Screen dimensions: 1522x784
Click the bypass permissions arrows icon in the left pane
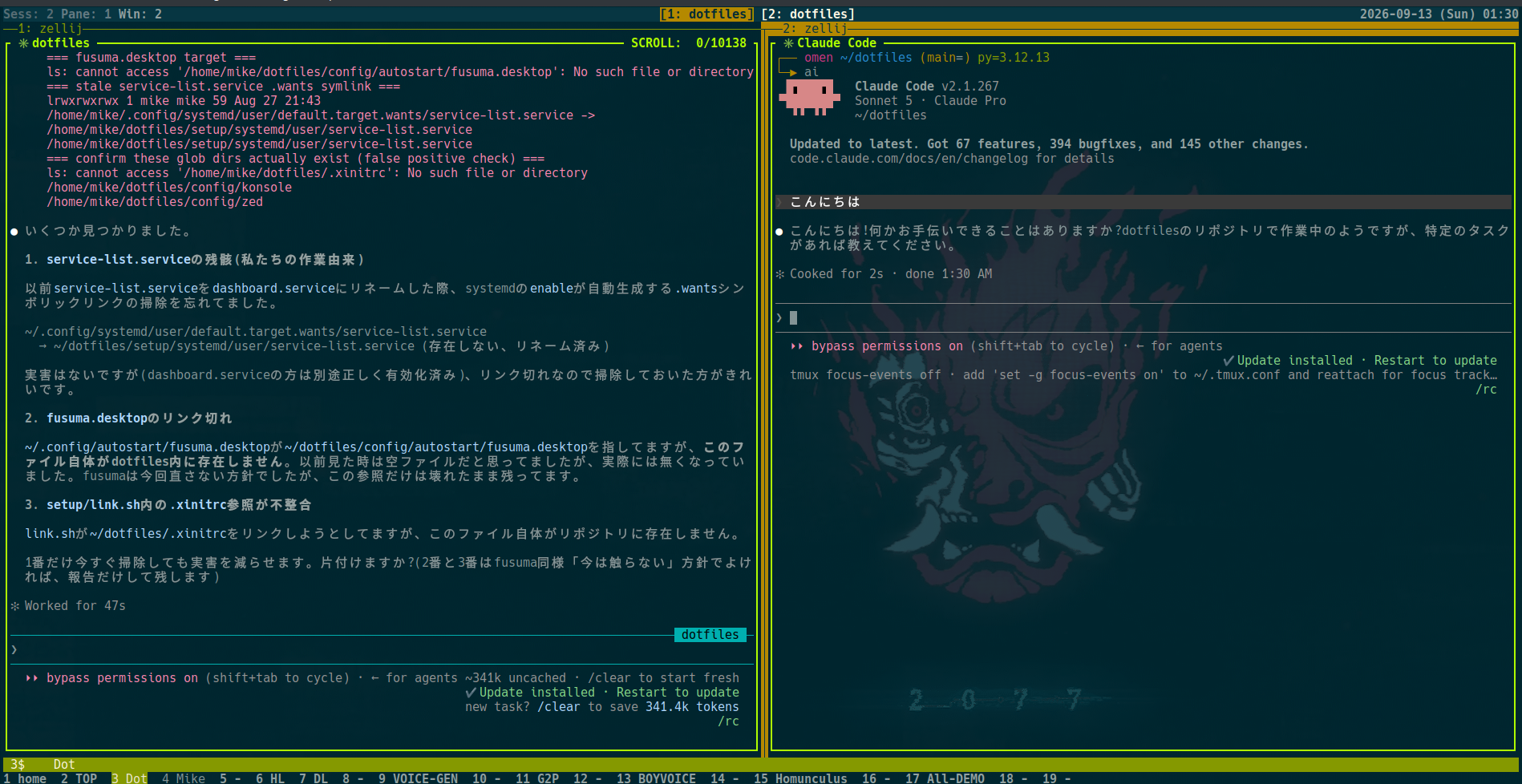(32, 678)
